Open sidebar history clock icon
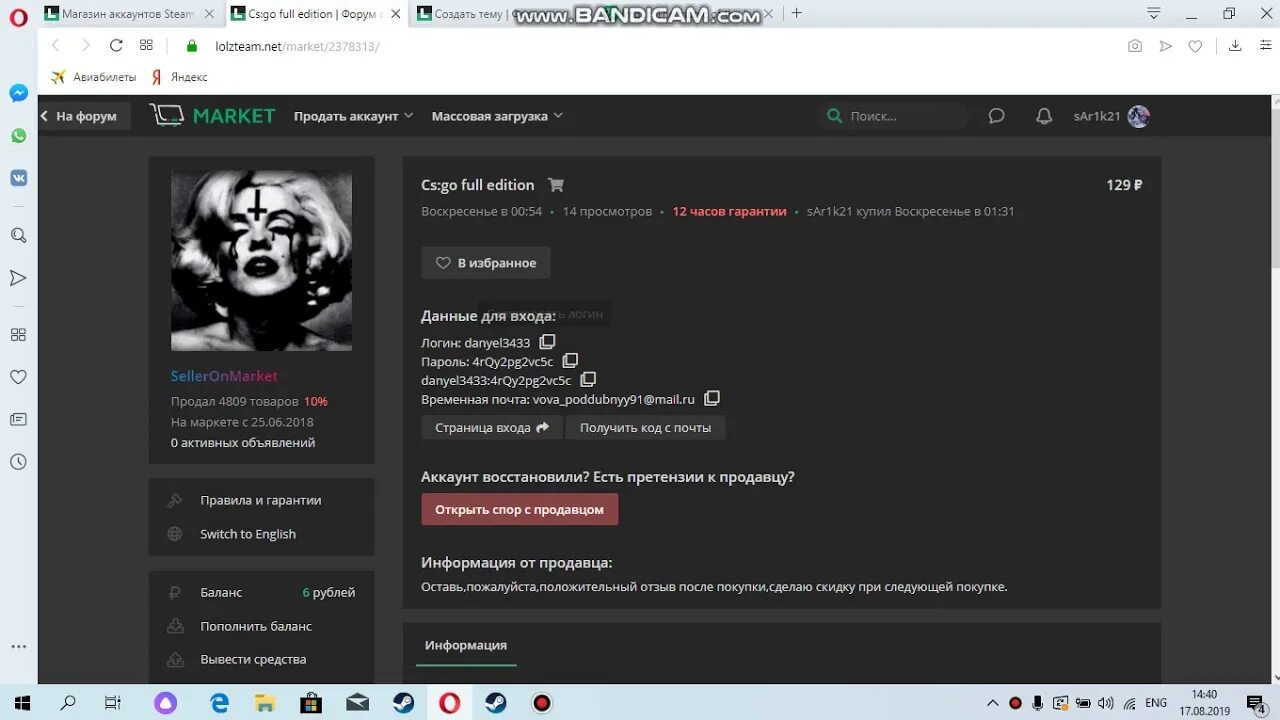This screenshot has width=1280, height=720. 18,462
